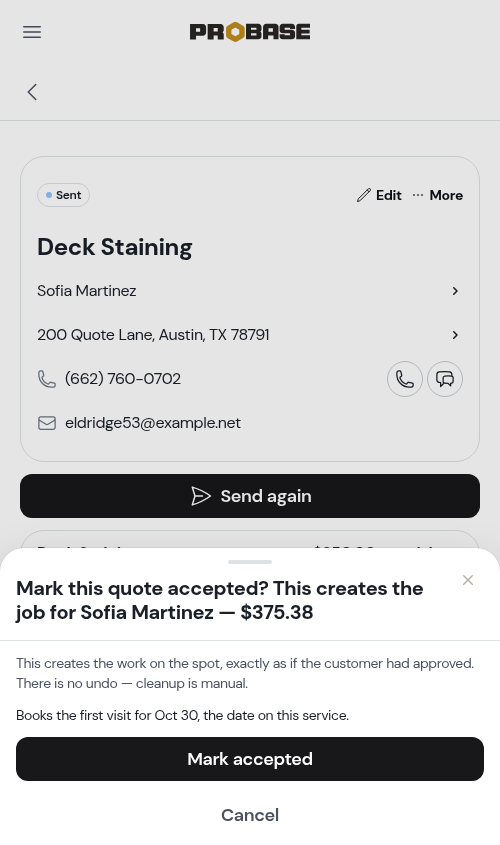Click the bottom sheet drag handle

tap(250, 562)
